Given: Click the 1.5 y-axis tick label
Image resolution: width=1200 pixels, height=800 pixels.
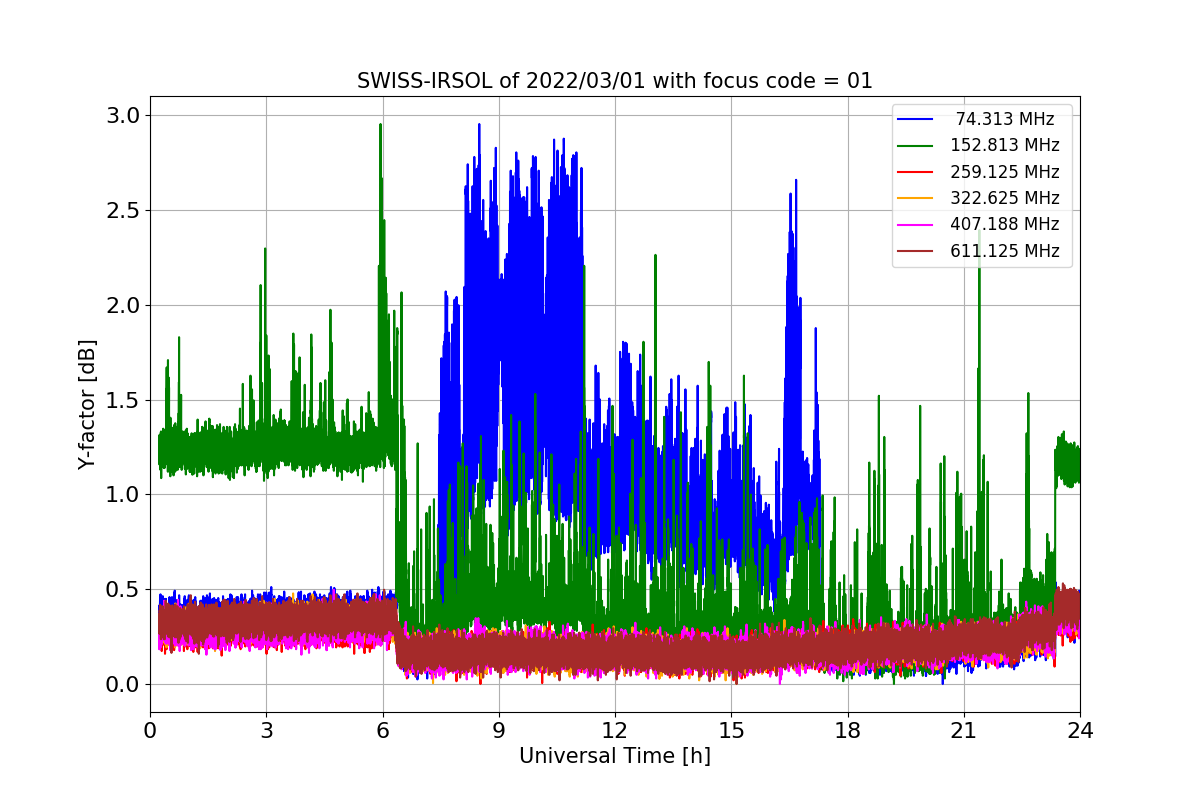Looking at the screenshot, I should [122, 400].
